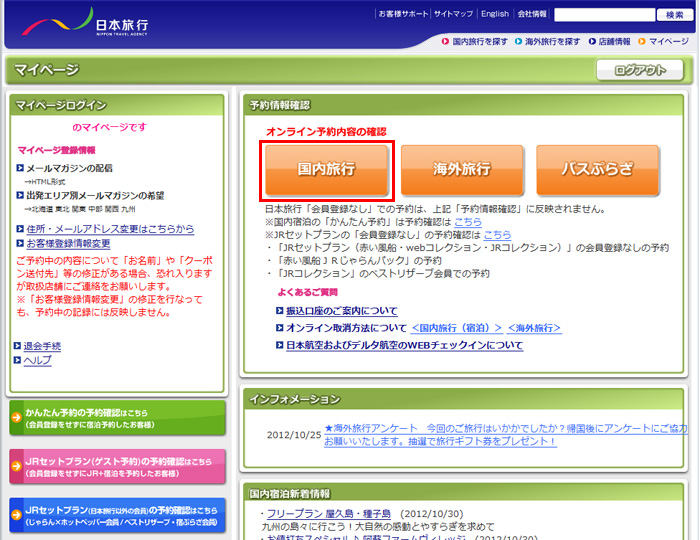Open 海外旅行を探す navigation link
This screenshot has height=540, width=700.
[x=552, y=42]
